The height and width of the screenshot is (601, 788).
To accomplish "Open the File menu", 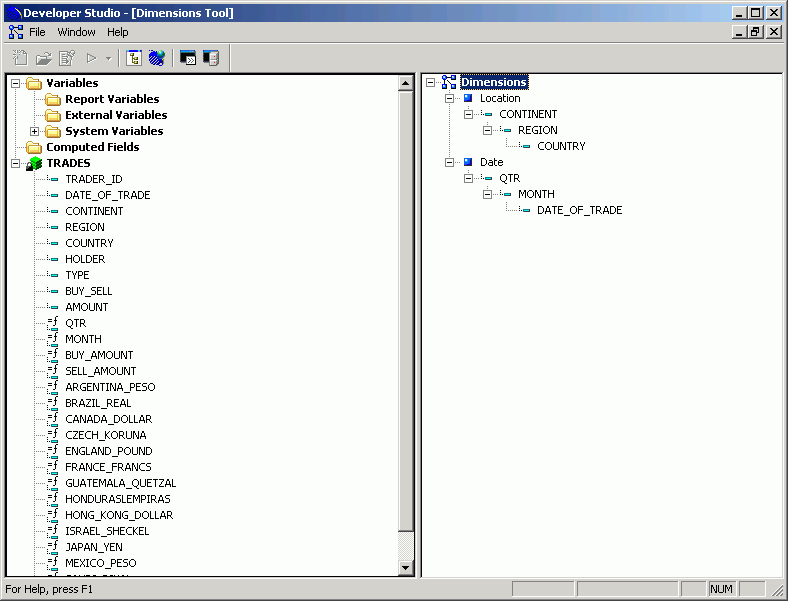I will (37, 32).
